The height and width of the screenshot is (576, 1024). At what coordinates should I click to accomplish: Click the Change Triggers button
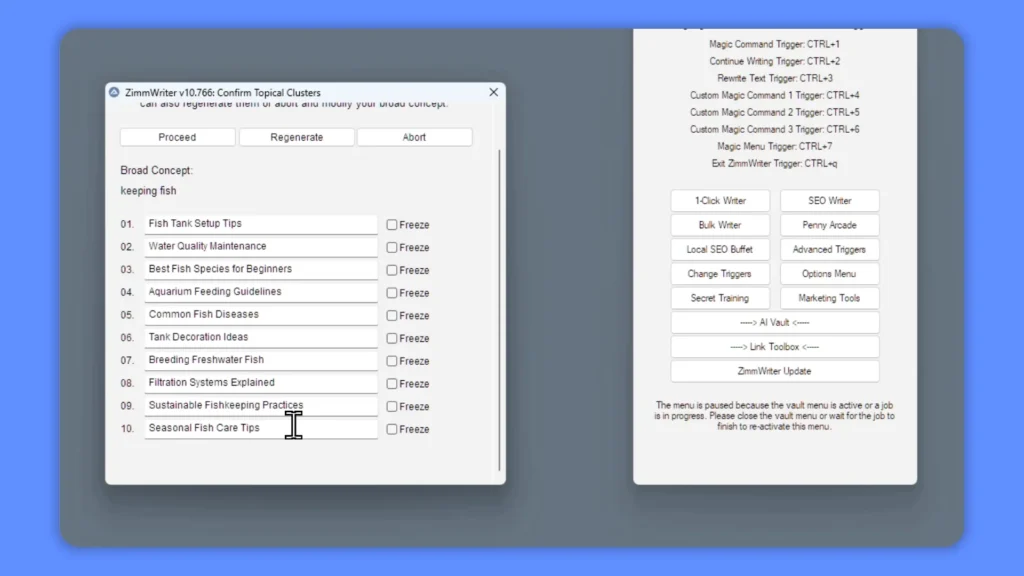click(719, 273)
